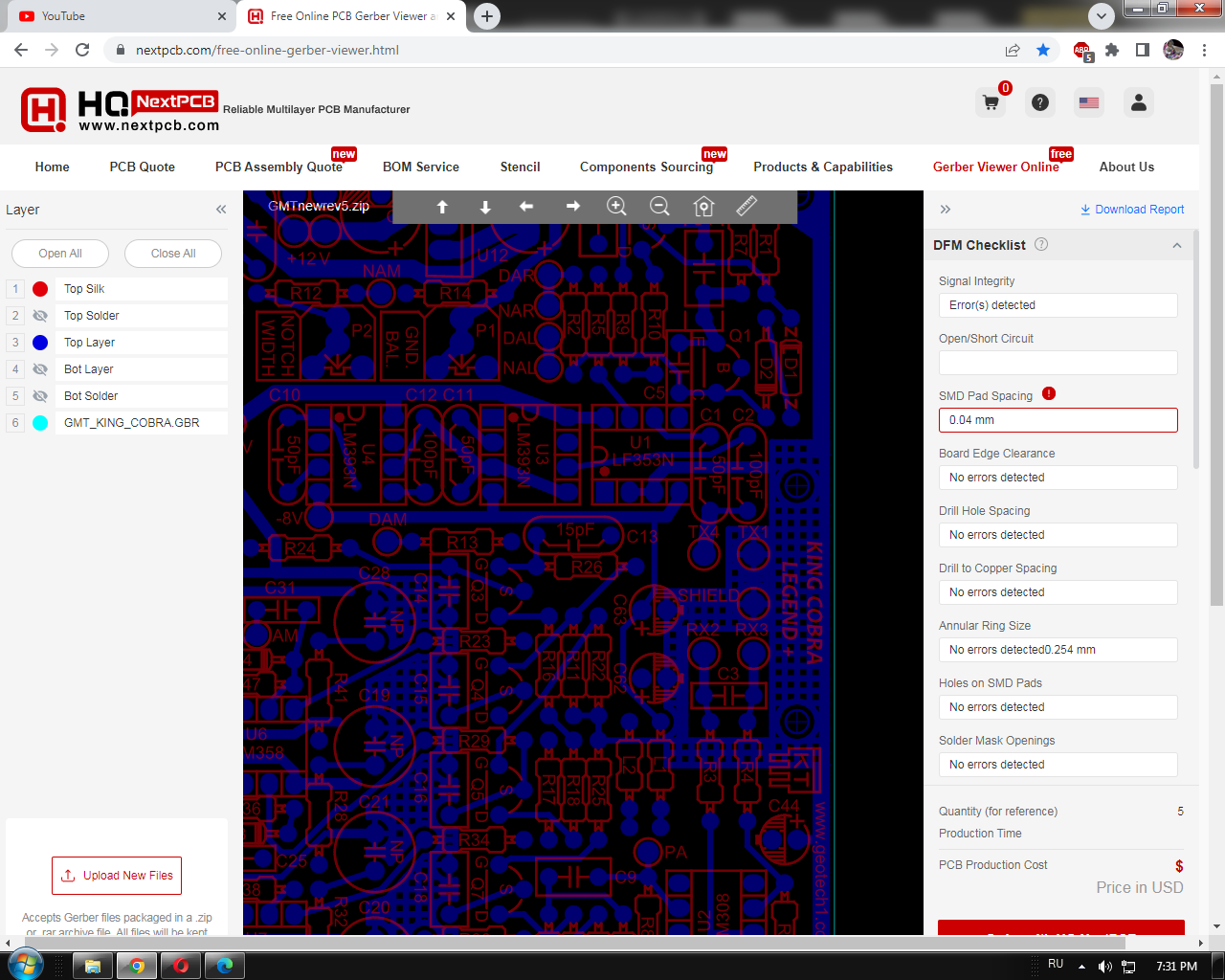Bookmark this page with star icon

click(1043, 50)
